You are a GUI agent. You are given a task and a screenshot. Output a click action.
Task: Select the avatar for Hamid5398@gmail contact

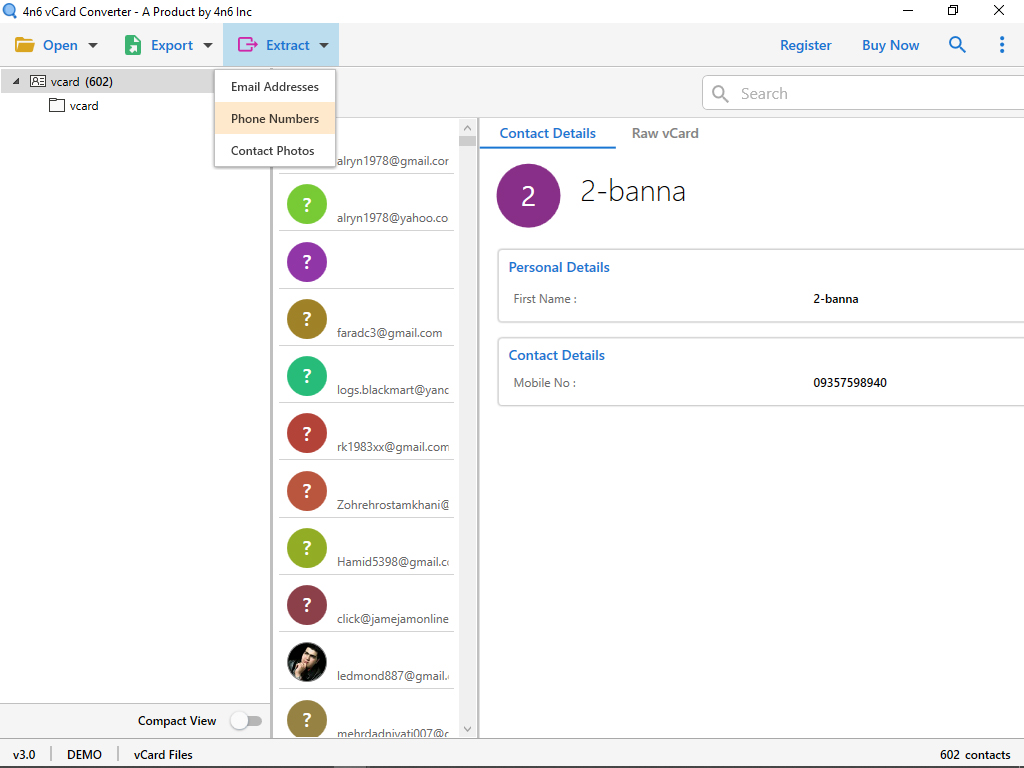click(307, 548)
